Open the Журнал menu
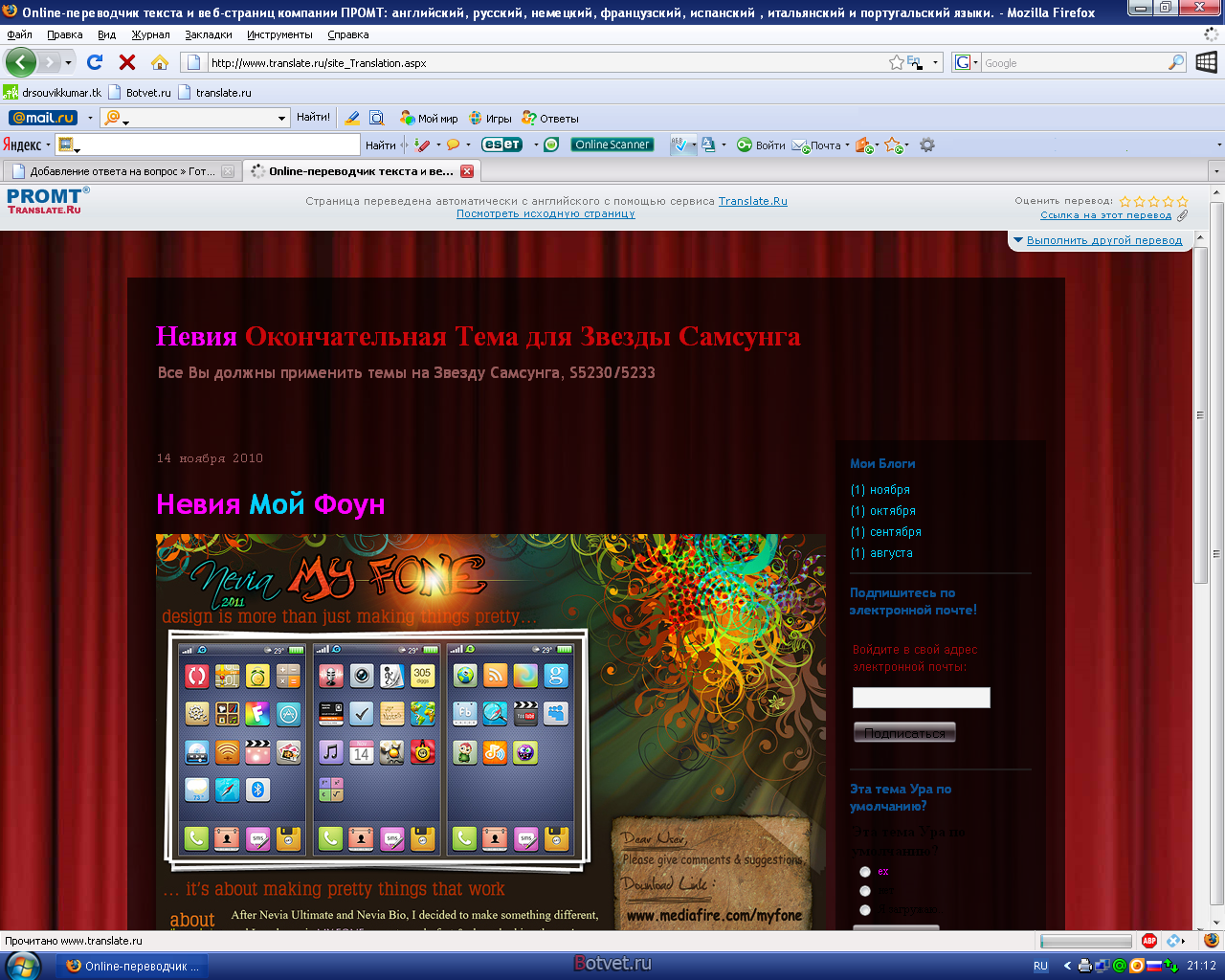Image resolution: width=1225 pixels, height=980 pixels. [x=151, y=34]
